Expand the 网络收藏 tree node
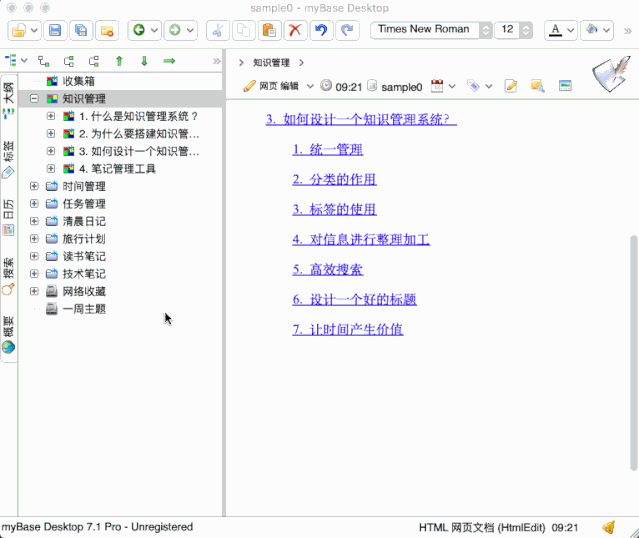 tap(34, 291)
